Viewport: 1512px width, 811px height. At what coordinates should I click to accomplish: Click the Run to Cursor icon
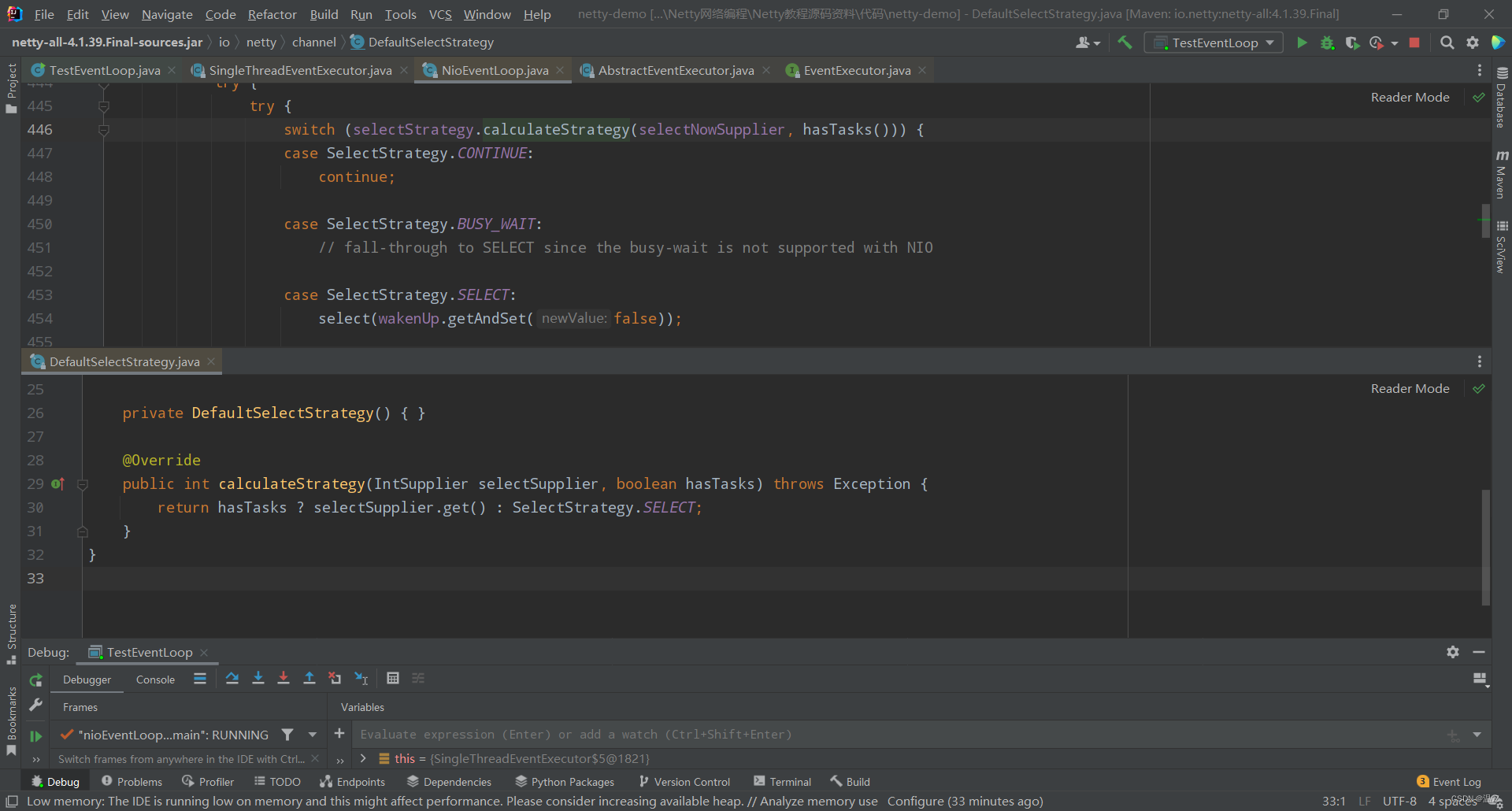[361, 678]
